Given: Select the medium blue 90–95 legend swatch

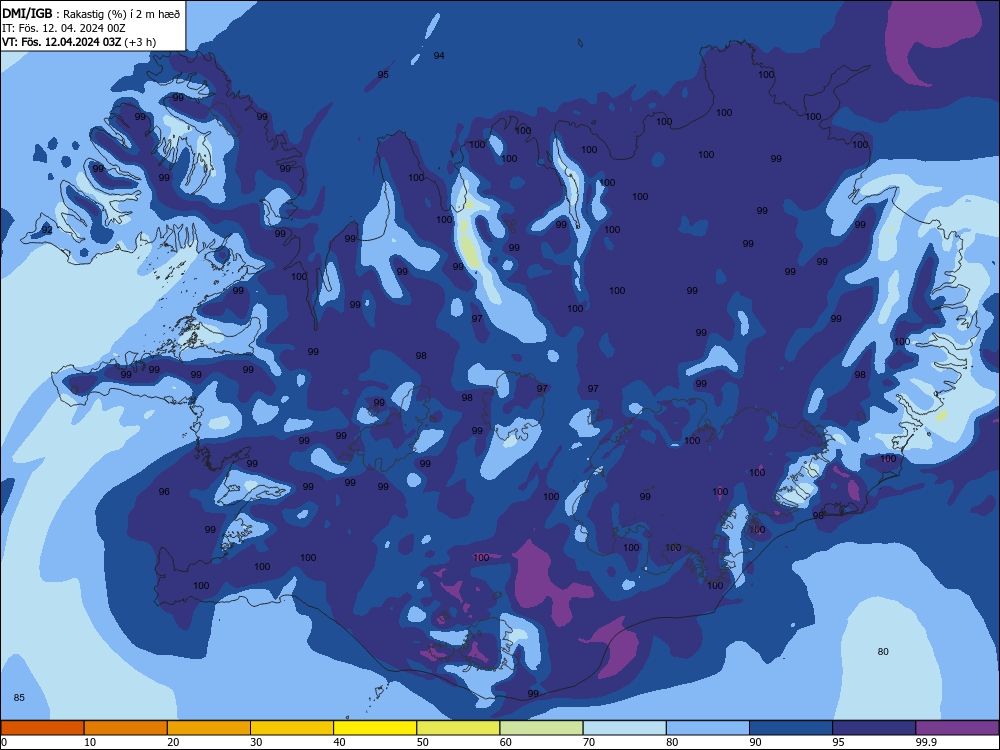Looking at the screenshot, I should pyautogui.click(x=791, y=728).
